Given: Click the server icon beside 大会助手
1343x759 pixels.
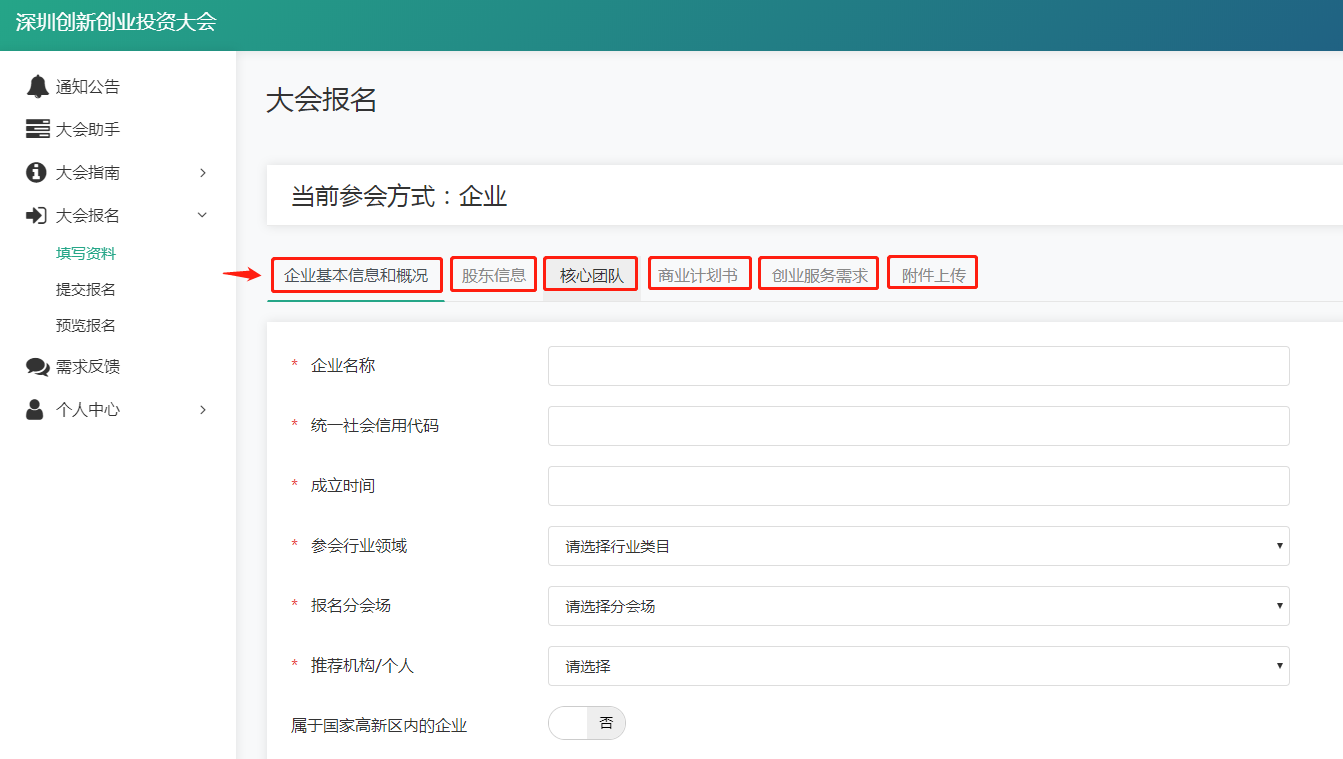Looking at the screenshot, I should [37, 130].
